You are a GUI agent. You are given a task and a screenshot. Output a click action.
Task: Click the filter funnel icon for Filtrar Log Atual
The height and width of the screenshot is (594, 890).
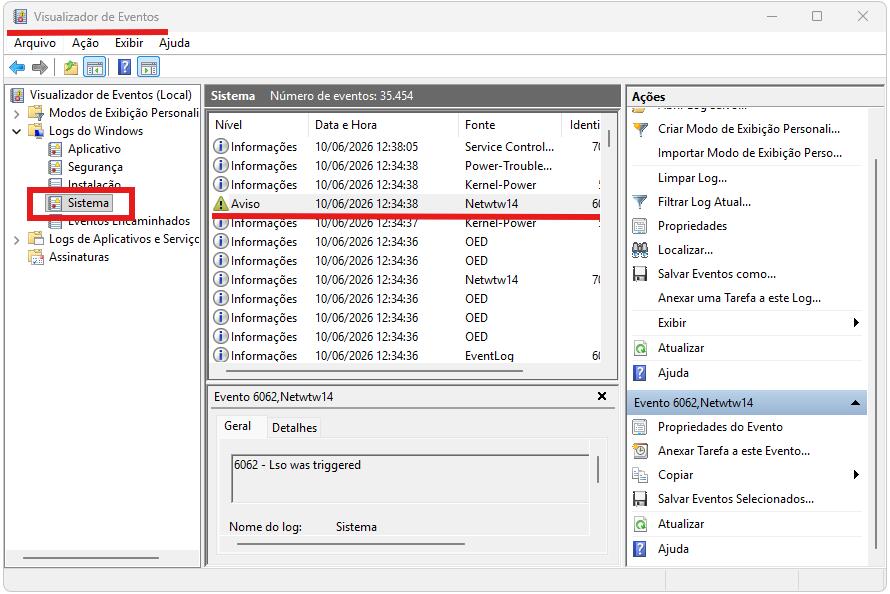tap(640, 202)
